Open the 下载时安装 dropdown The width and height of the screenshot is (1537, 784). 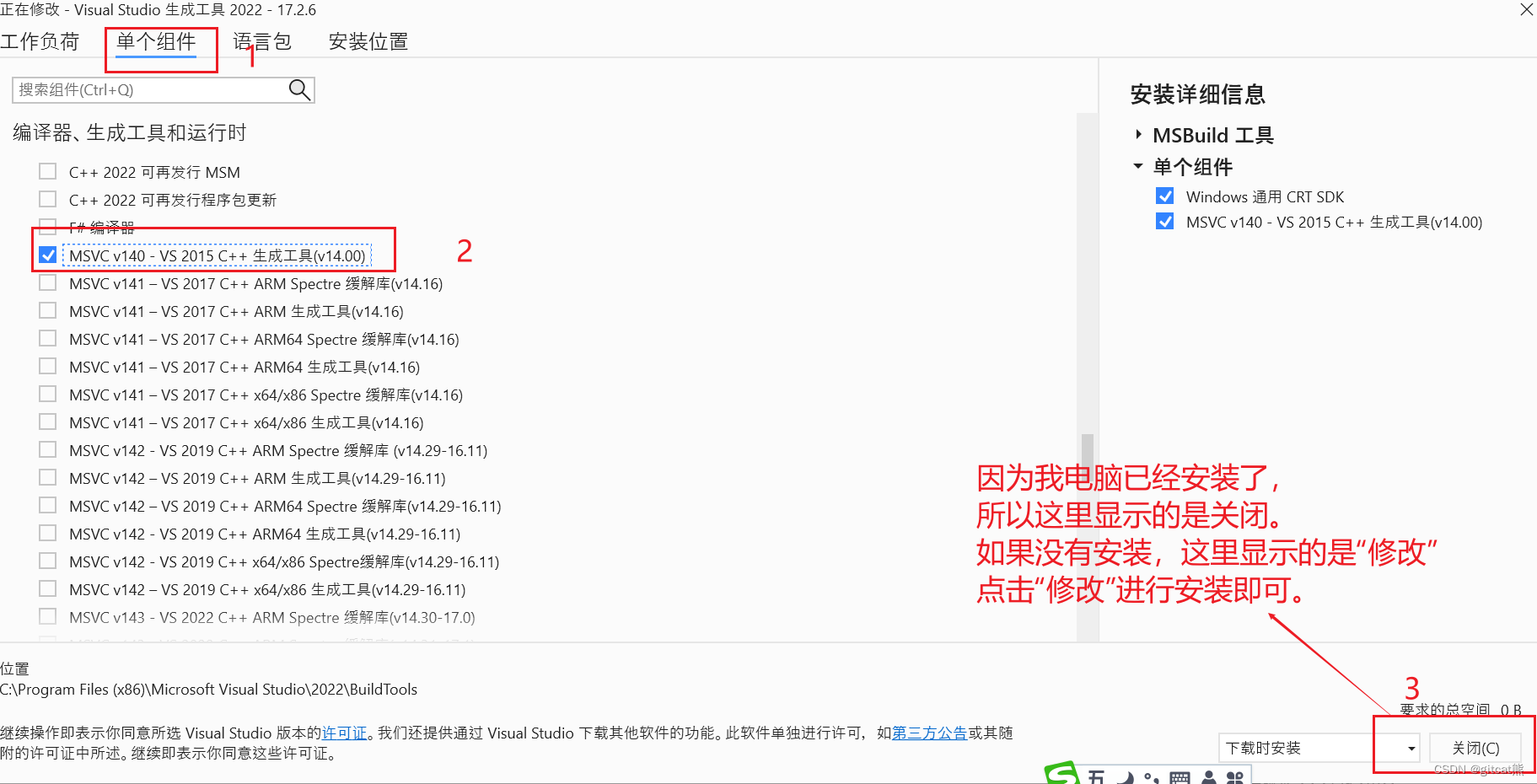pyautogui.click(x=1319, y=748)
